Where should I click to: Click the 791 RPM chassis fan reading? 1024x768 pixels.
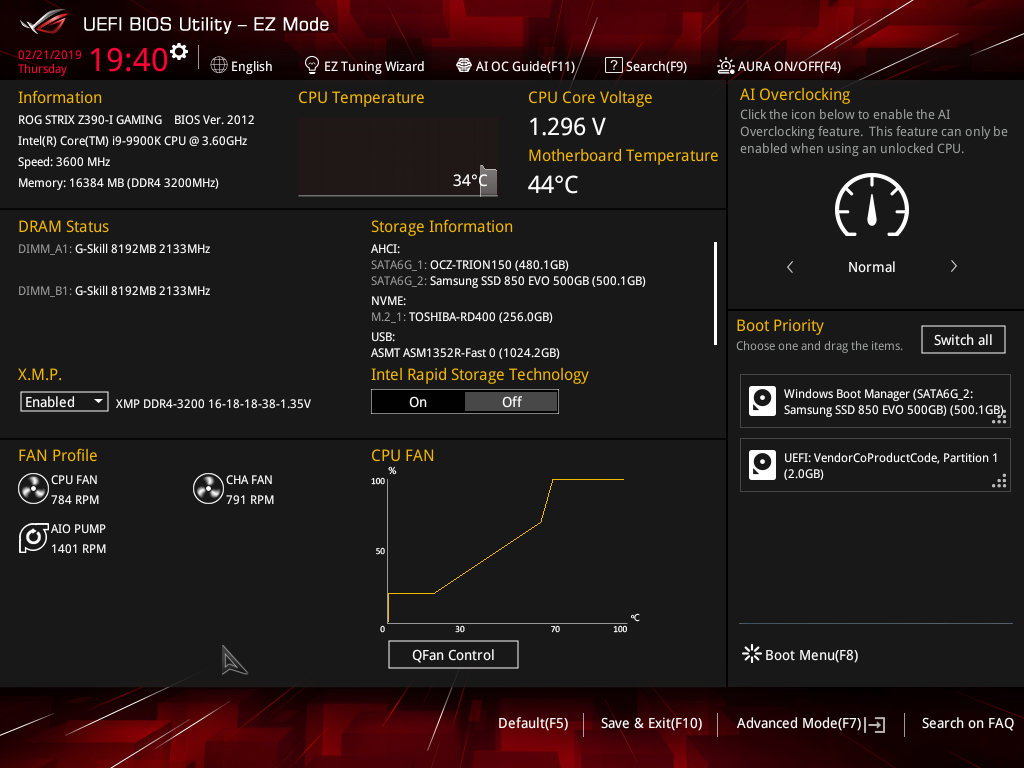tap(250, 500)
